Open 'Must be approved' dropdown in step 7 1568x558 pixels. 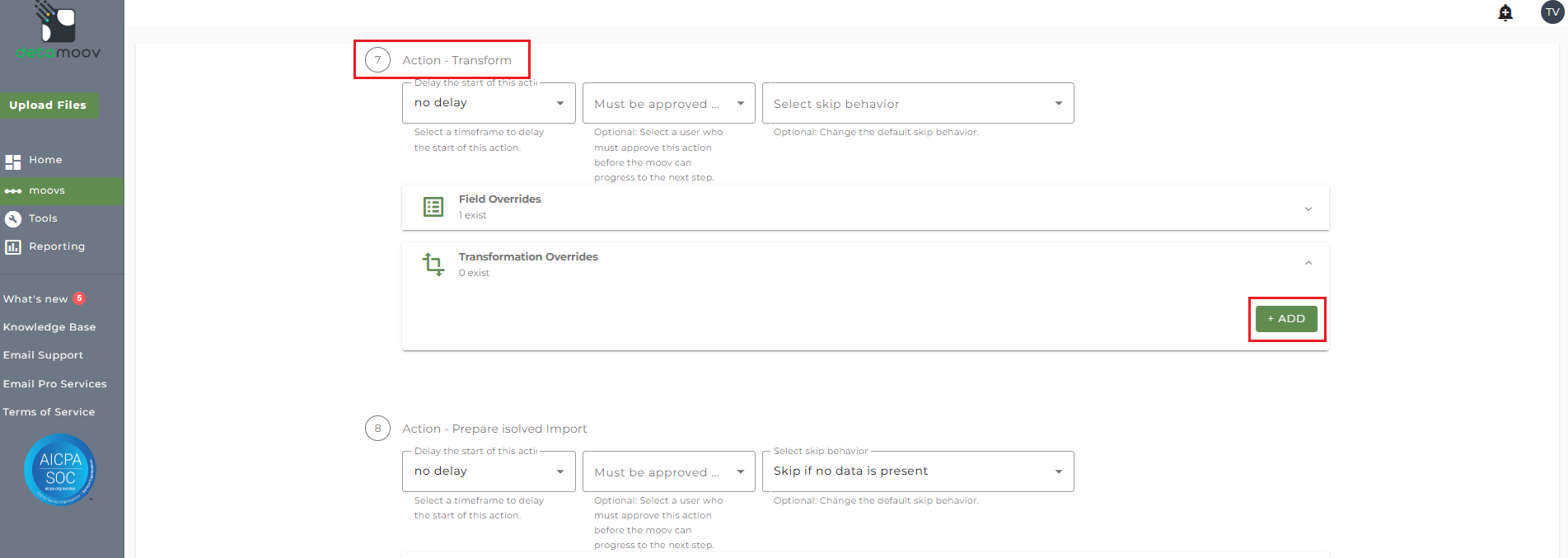668,104
